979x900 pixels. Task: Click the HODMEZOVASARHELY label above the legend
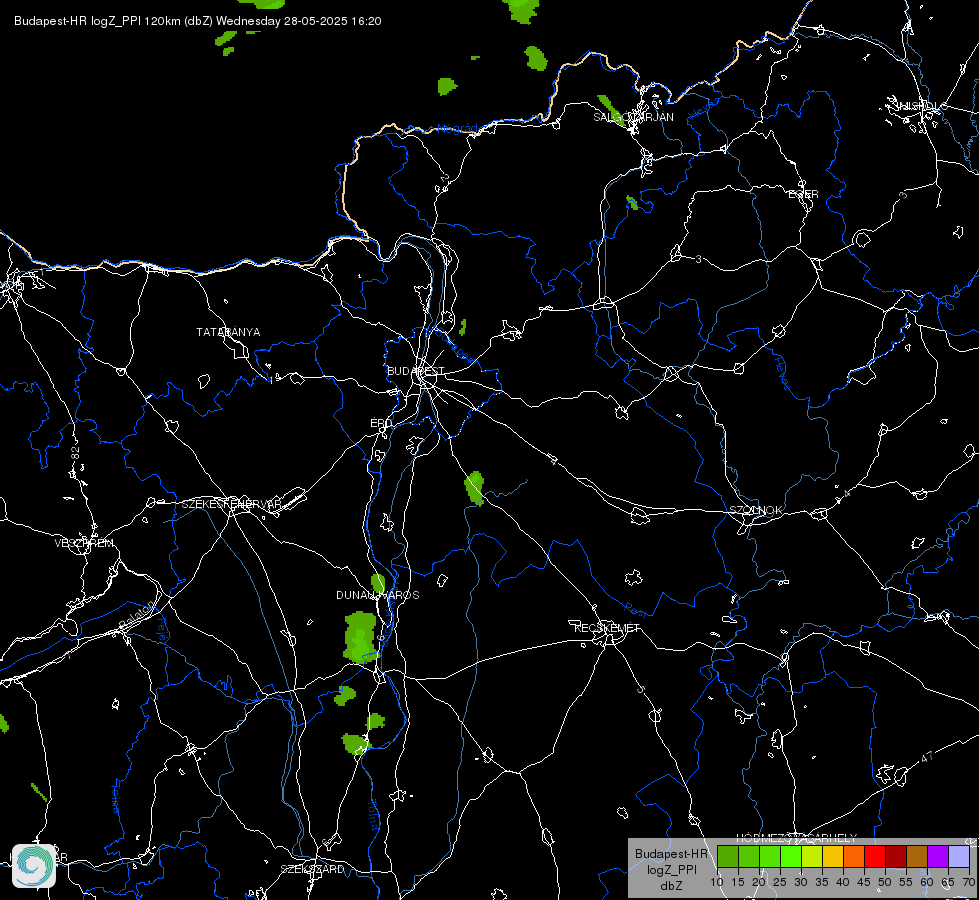click(x=797, y=838)
